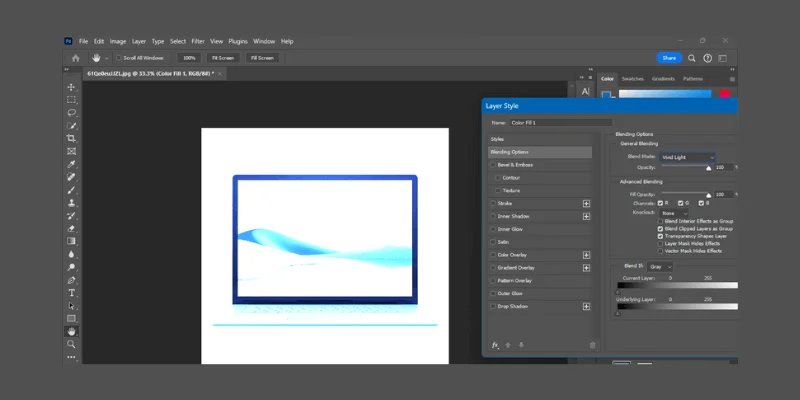Open the Edit Toolbar ellipsis menu
Screen dimensions: 800x400
(71, 357)
